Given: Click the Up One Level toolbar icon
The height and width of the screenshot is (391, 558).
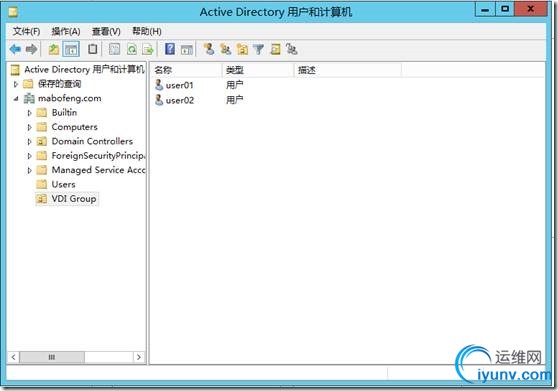Looking at the screenshot, I should click(x=54, y=49).
